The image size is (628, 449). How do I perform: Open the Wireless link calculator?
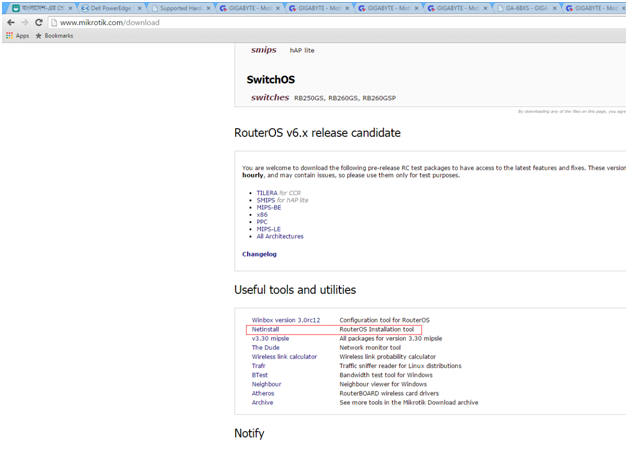[284, 356]
